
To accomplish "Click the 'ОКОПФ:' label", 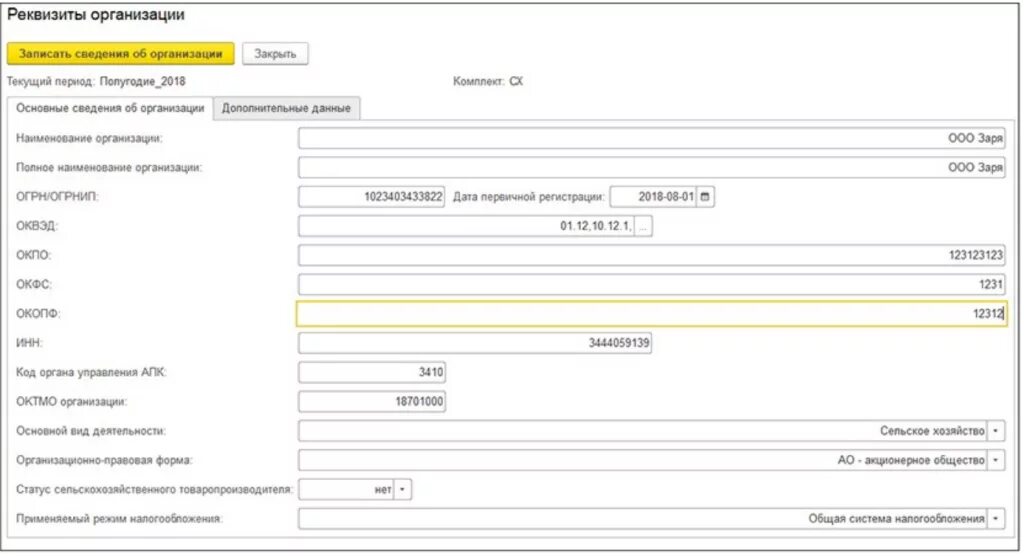I will [38, 314].
